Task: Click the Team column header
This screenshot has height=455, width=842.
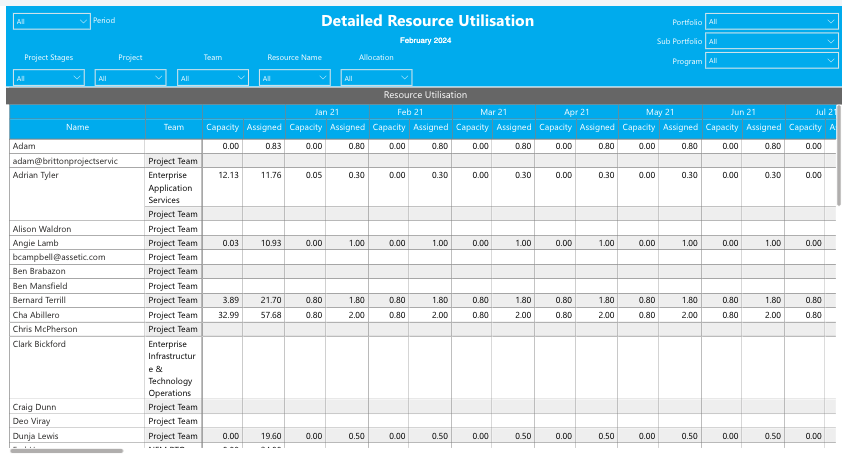Action: (173, 127)
